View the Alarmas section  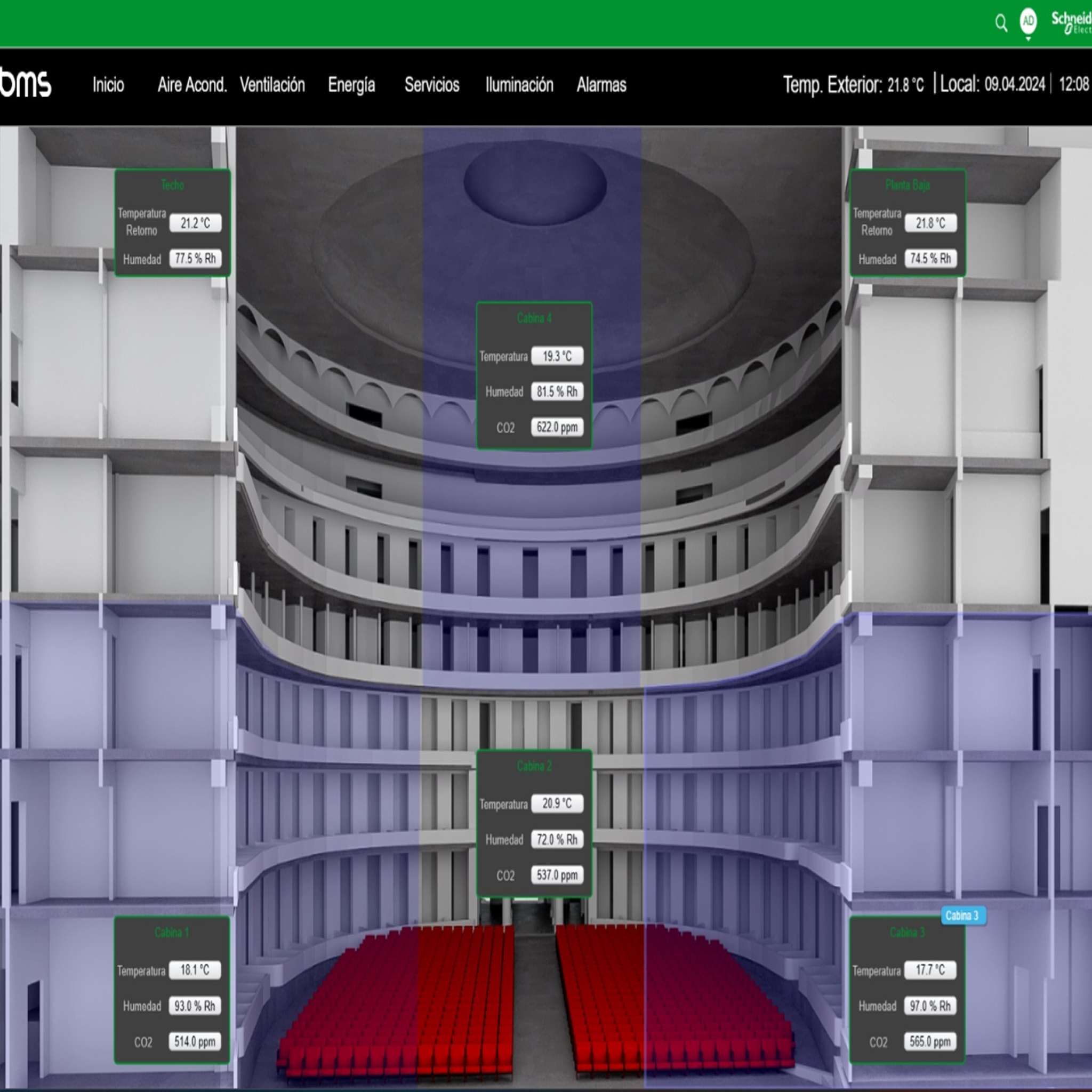[601, 85]
